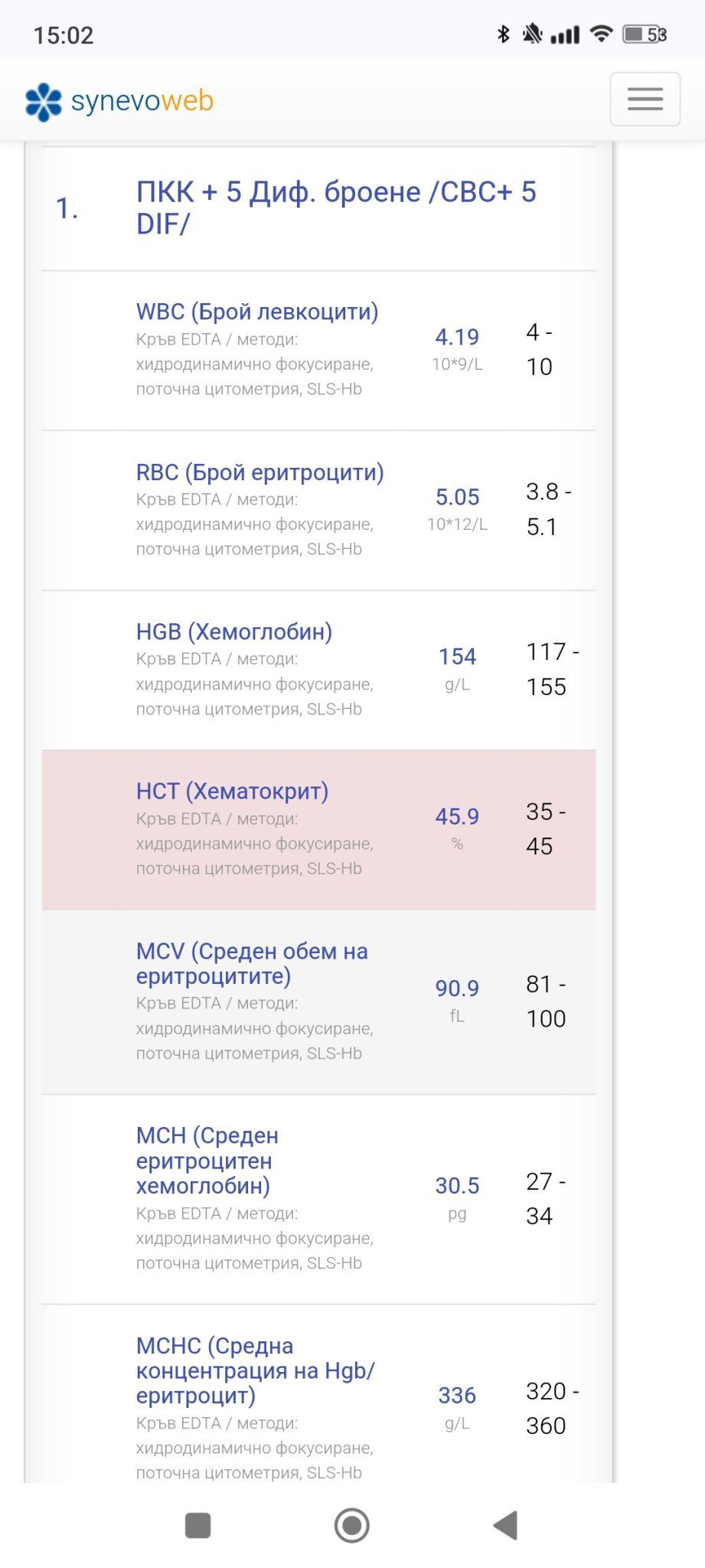Click the synevoweb brand name link
This screenshot has width=705, height=1568.
pos(142,101)
